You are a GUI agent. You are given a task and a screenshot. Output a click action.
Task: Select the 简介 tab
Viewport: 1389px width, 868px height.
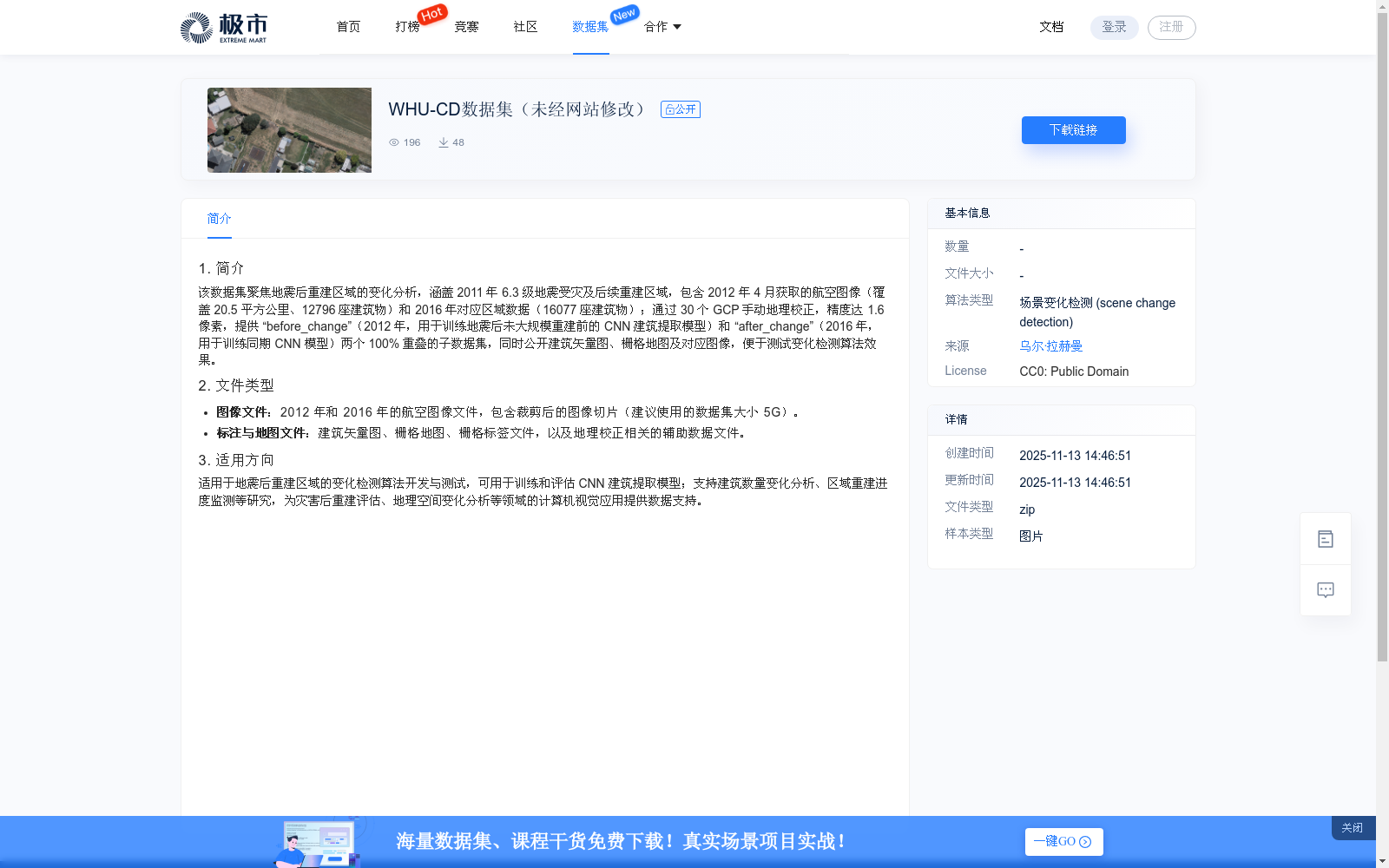click(220, 219)
